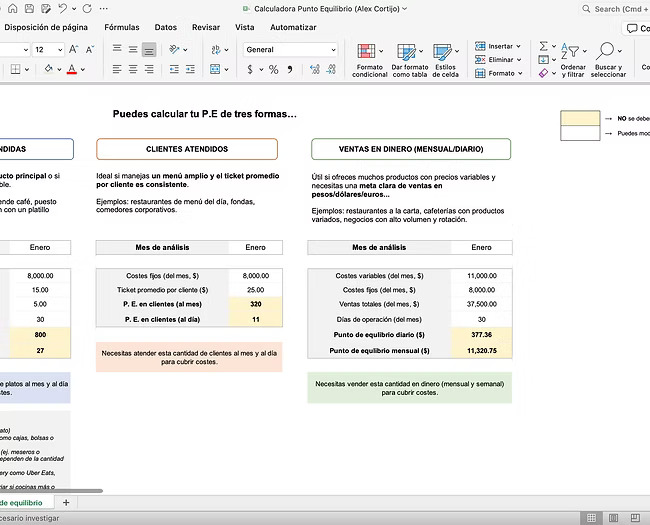Viewport: 650px width, 525px height.
Task: Switch to the Revisar tab
Action: coord(206,27)
